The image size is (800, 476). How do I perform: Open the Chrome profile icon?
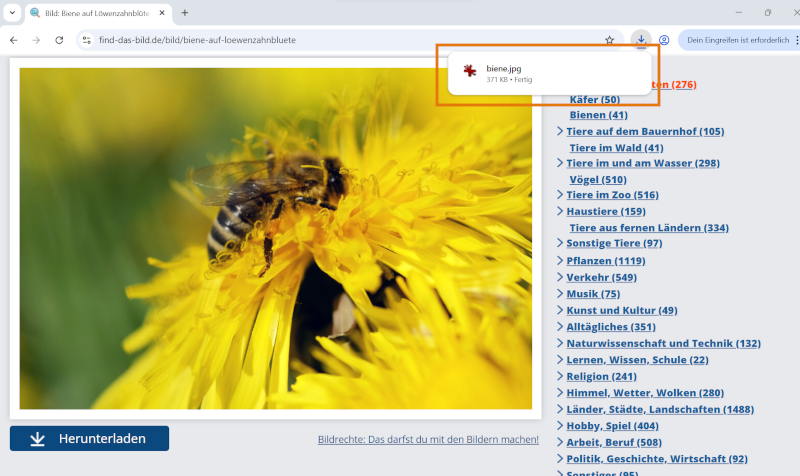(x=664, y=40)
